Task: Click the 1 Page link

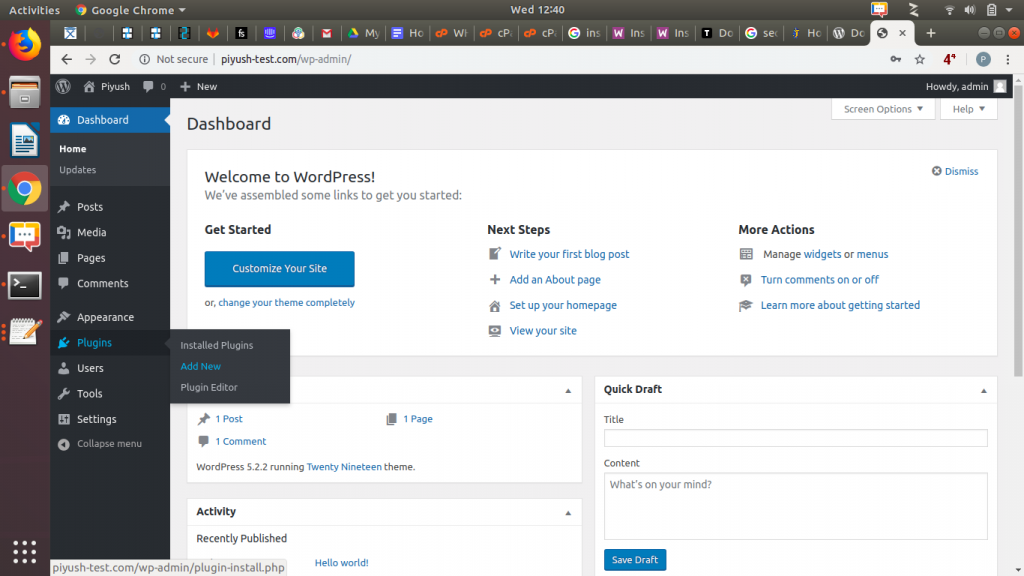Action: [418, 419]
